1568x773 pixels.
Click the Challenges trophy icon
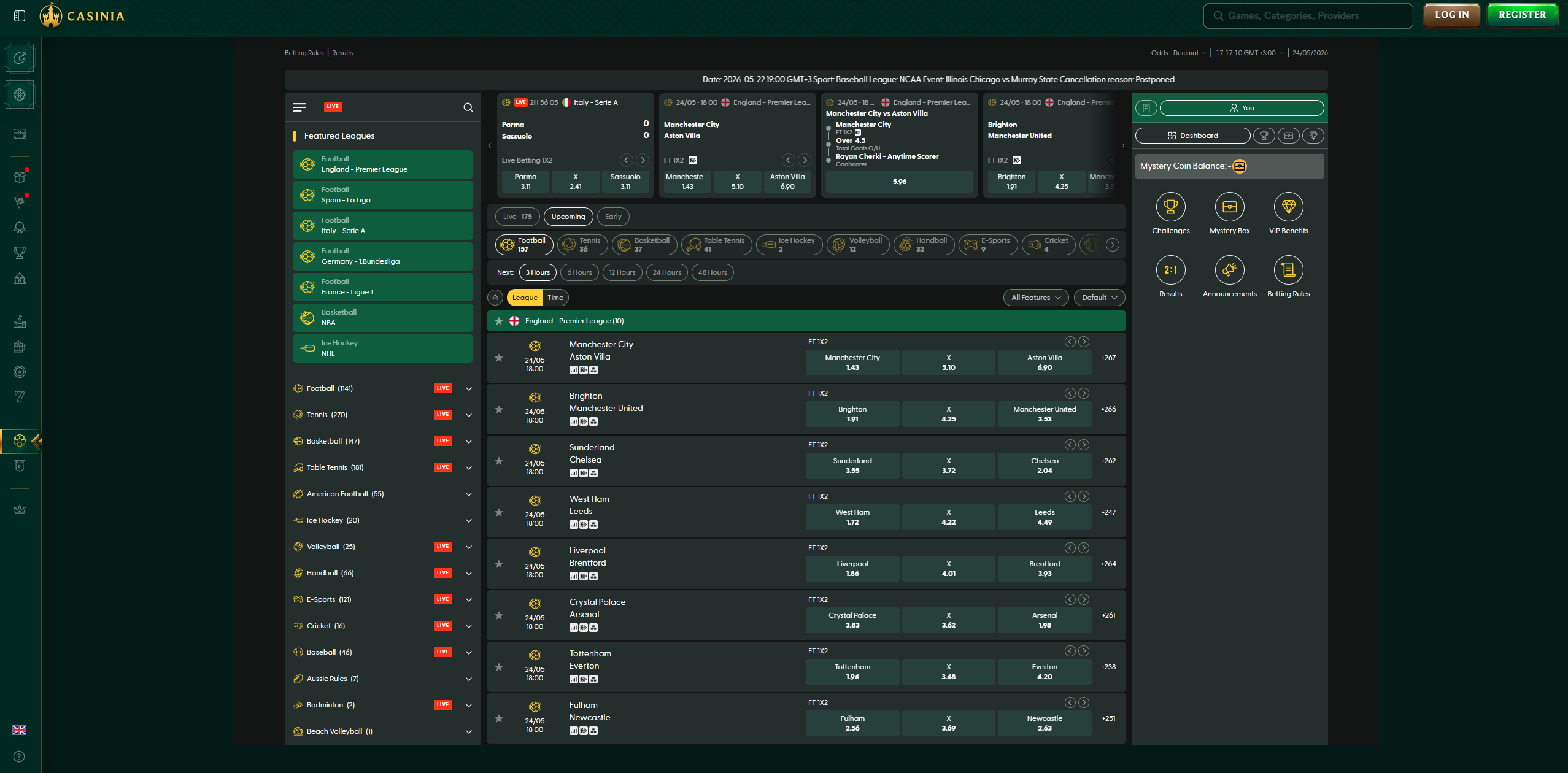[x=1170, y=207]
